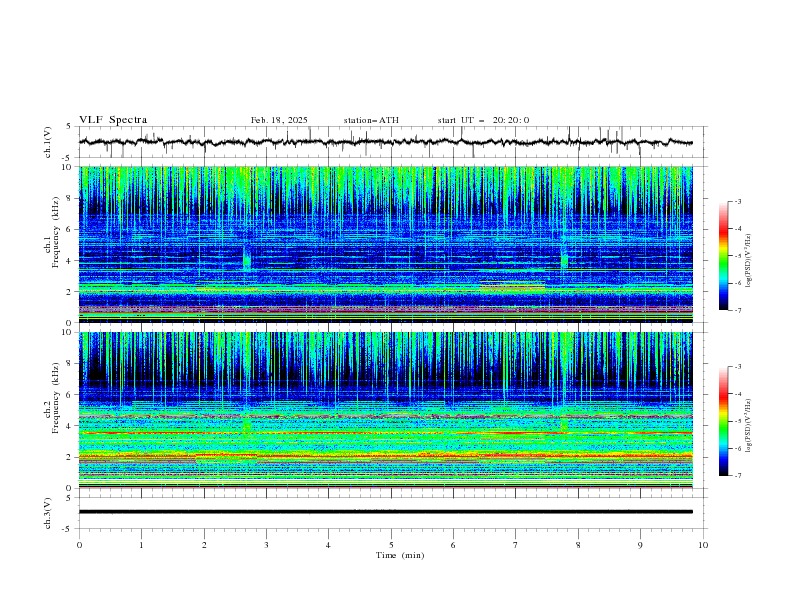Click the ch.2 frequency tick label "2"
This screenshot has height=612, width=792.
point(70,457)
